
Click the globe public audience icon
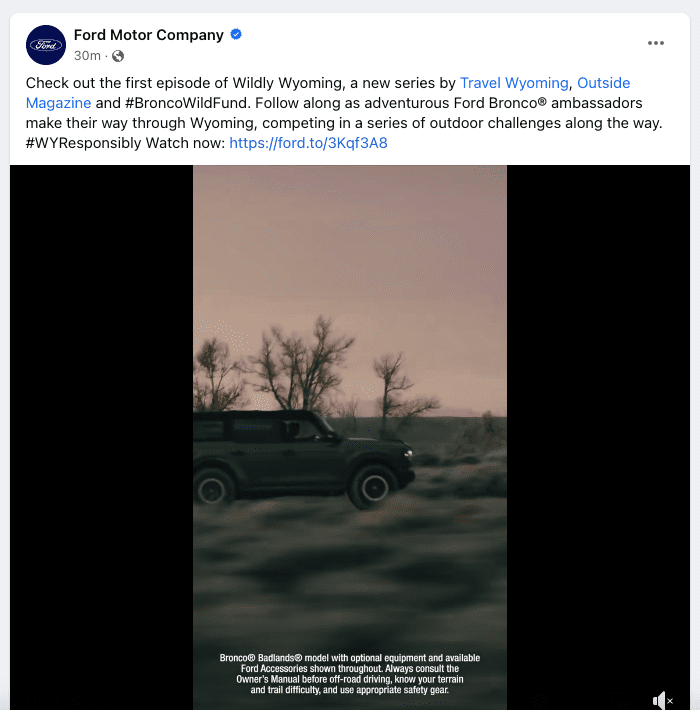tap(118, 56)
